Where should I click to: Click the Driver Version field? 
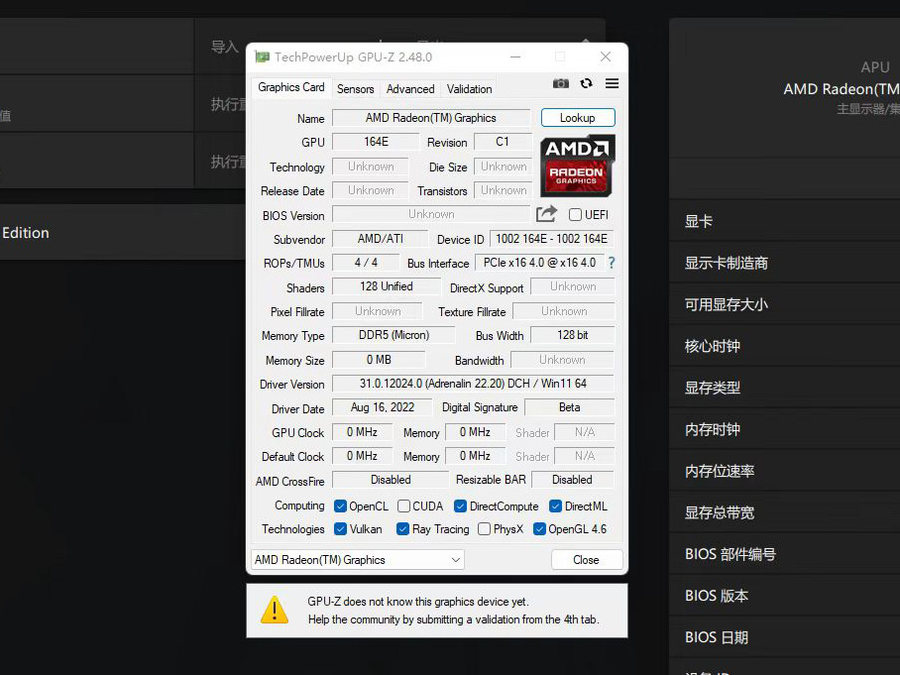tap(472, 384)
